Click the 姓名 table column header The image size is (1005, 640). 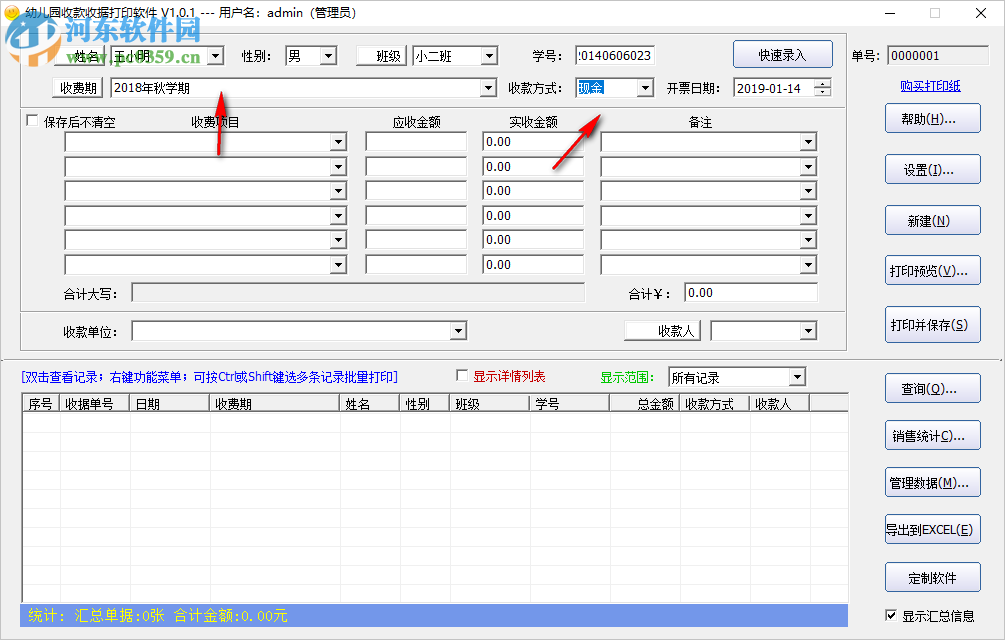pyautogui.click(x=370, y=404)
